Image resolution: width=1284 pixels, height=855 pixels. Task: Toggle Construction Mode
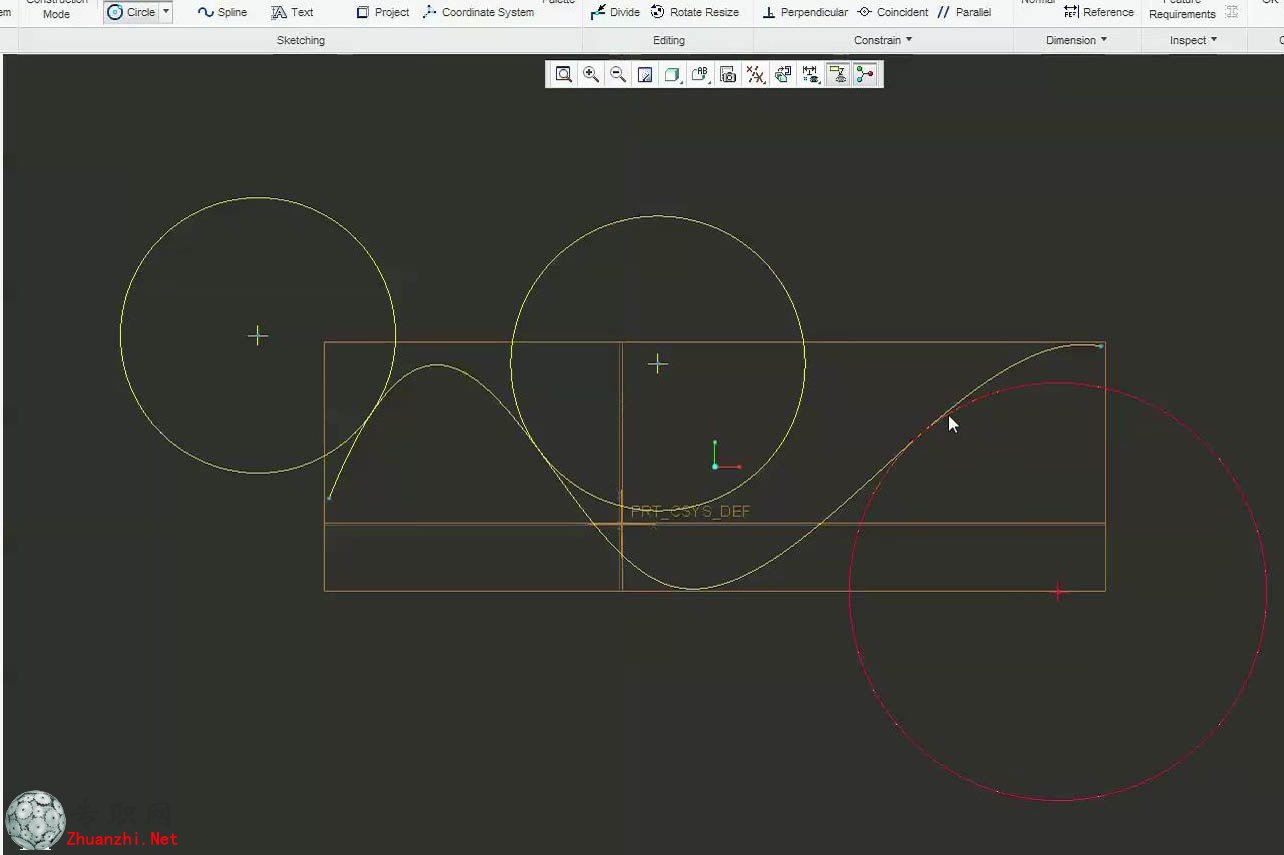pos(56,9)
